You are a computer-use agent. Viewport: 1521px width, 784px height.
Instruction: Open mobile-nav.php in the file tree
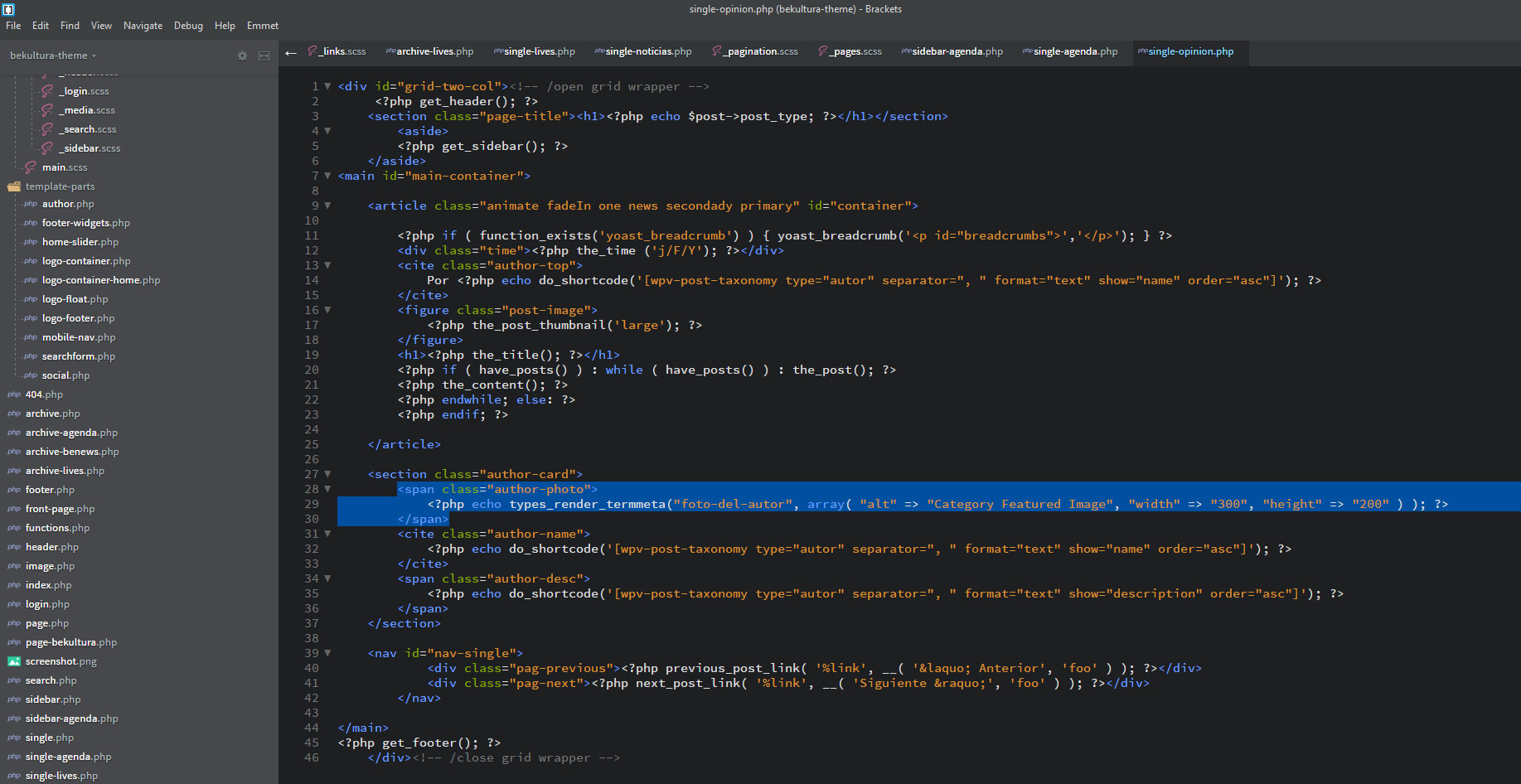coord(79,337)
